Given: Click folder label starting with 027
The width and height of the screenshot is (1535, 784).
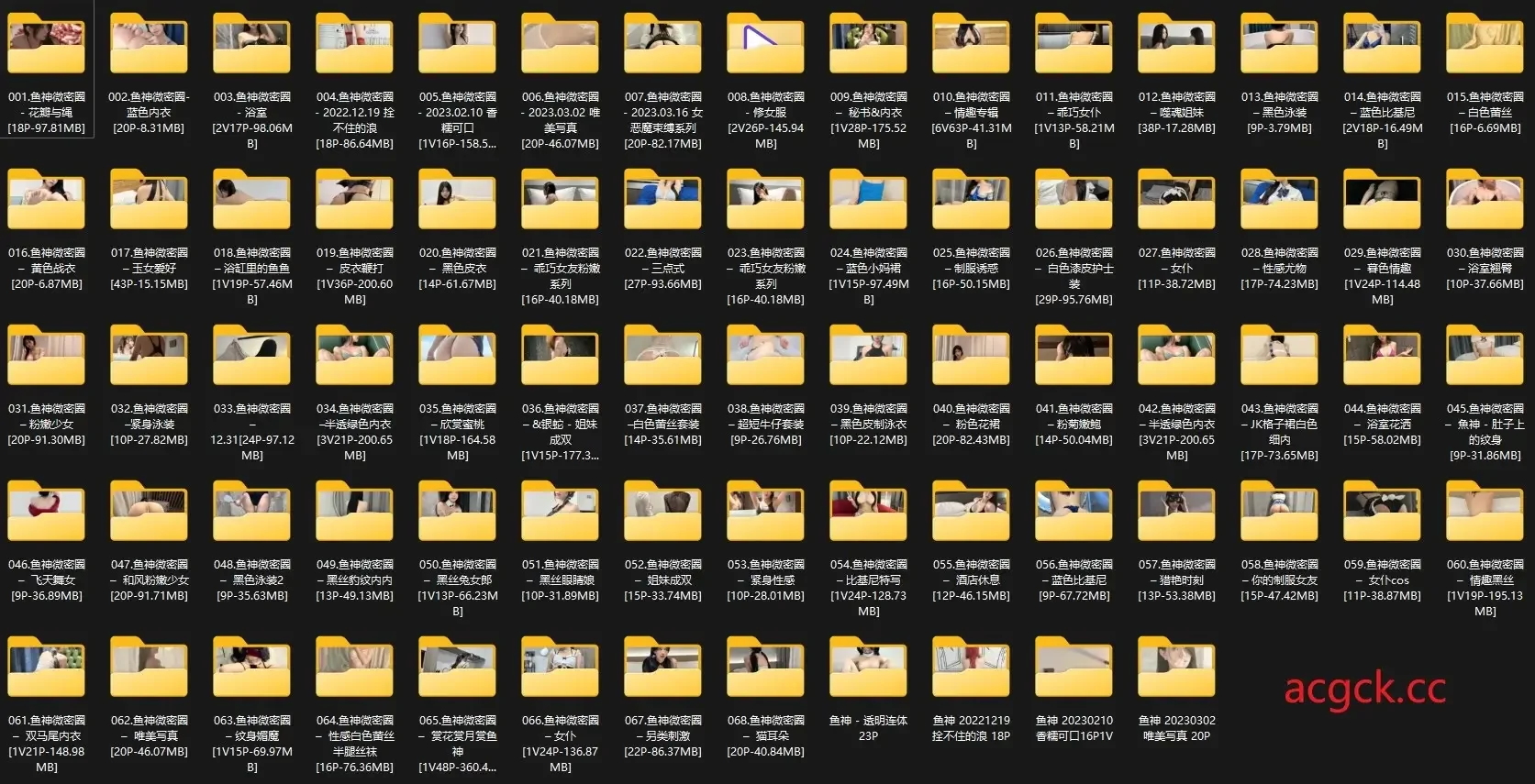Looking at the screenshot, I should (1176, 268).
